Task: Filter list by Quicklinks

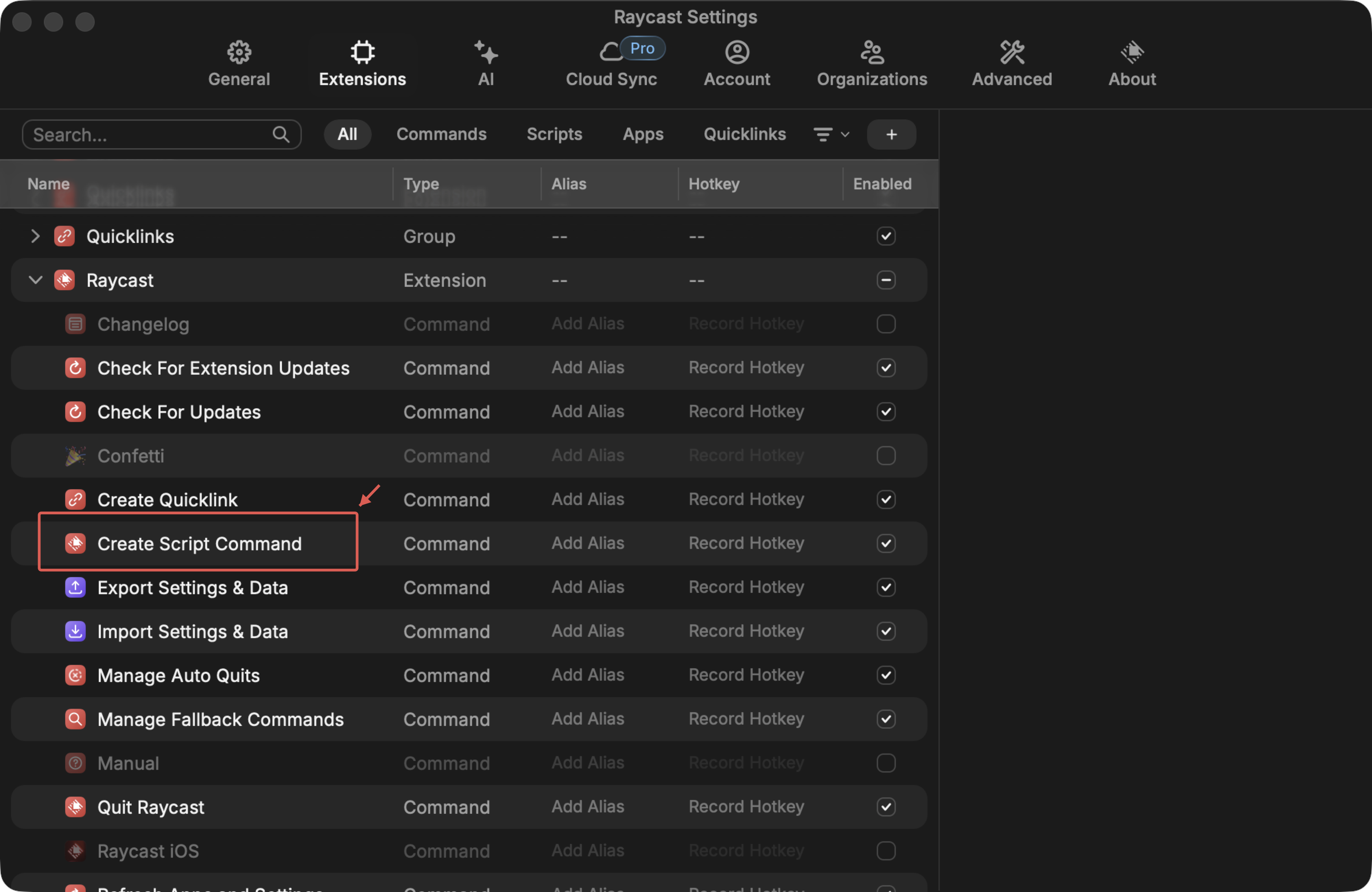Action: pyautogui.click(x=745, y=134)
